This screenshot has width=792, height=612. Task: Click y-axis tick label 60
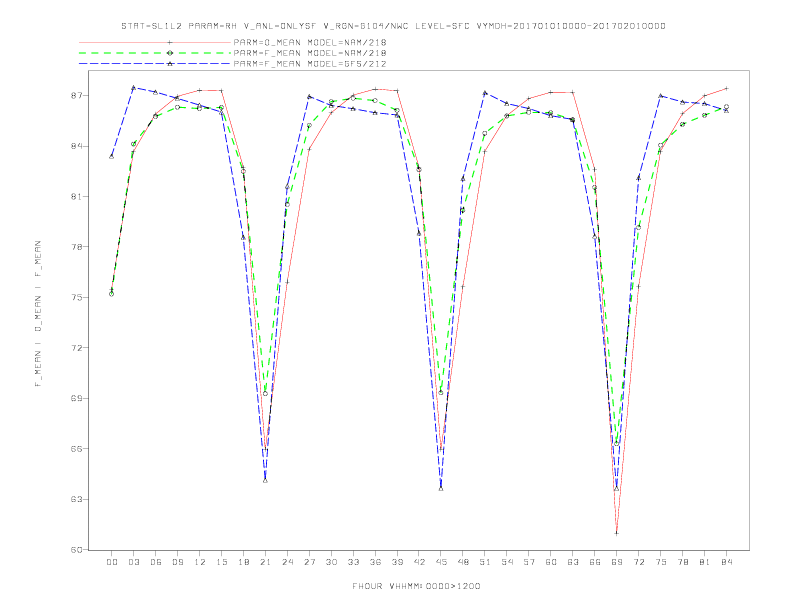tap(77, 549)
